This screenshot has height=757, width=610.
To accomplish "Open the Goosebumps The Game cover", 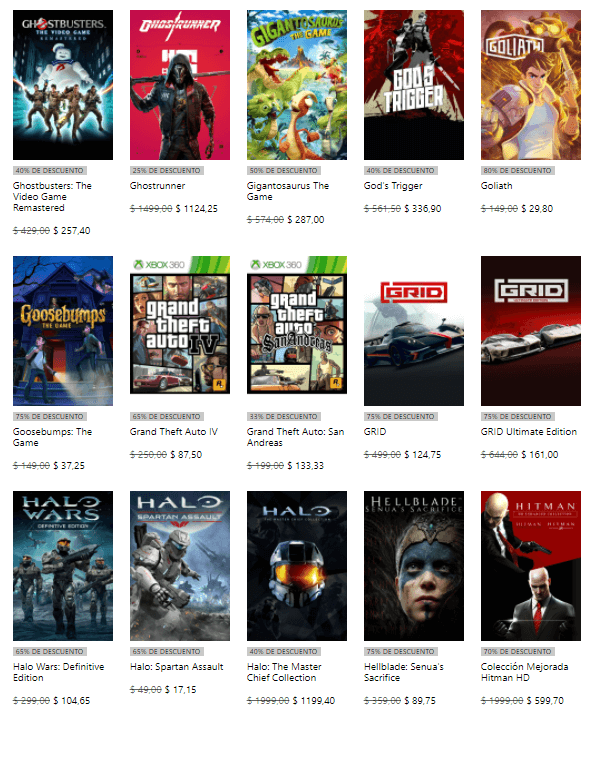I will click(x=63, y=331).
